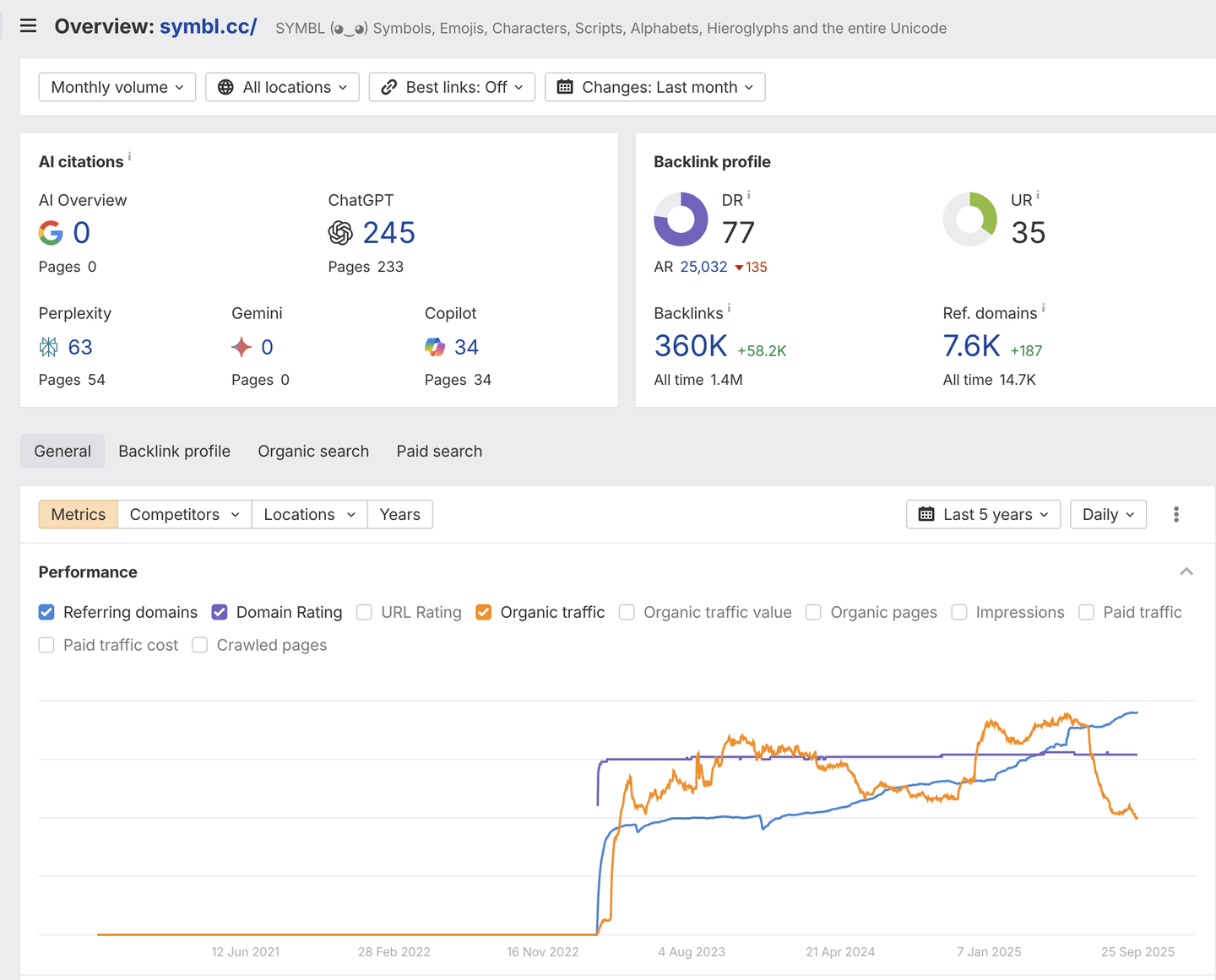Screen dimensions: 1216x980
Task: Click the Perplexity logo icon
Action: (49, 347)
